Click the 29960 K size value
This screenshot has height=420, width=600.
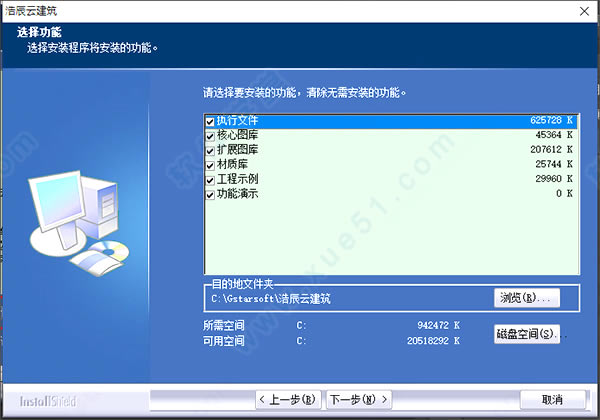[554, 179]
